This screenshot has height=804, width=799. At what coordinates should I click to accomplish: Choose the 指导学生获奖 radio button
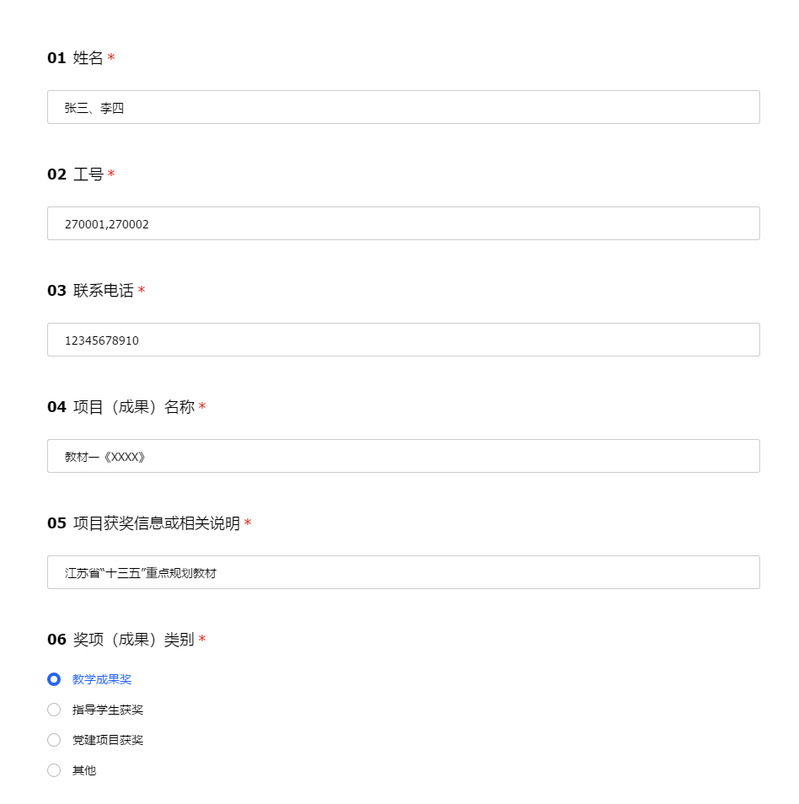point(54,710)
